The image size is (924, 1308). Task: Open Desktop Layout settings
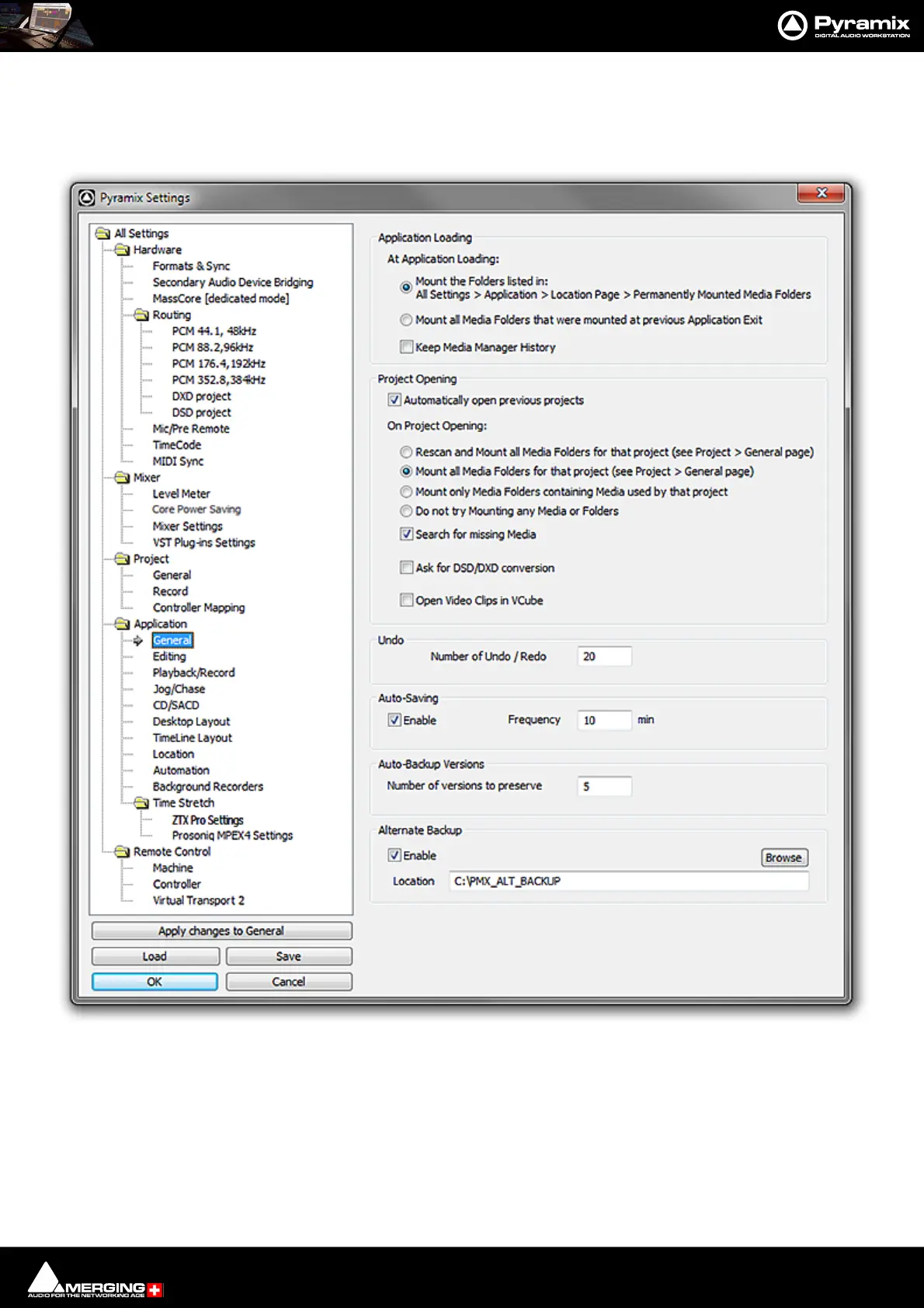pos(191,722)
